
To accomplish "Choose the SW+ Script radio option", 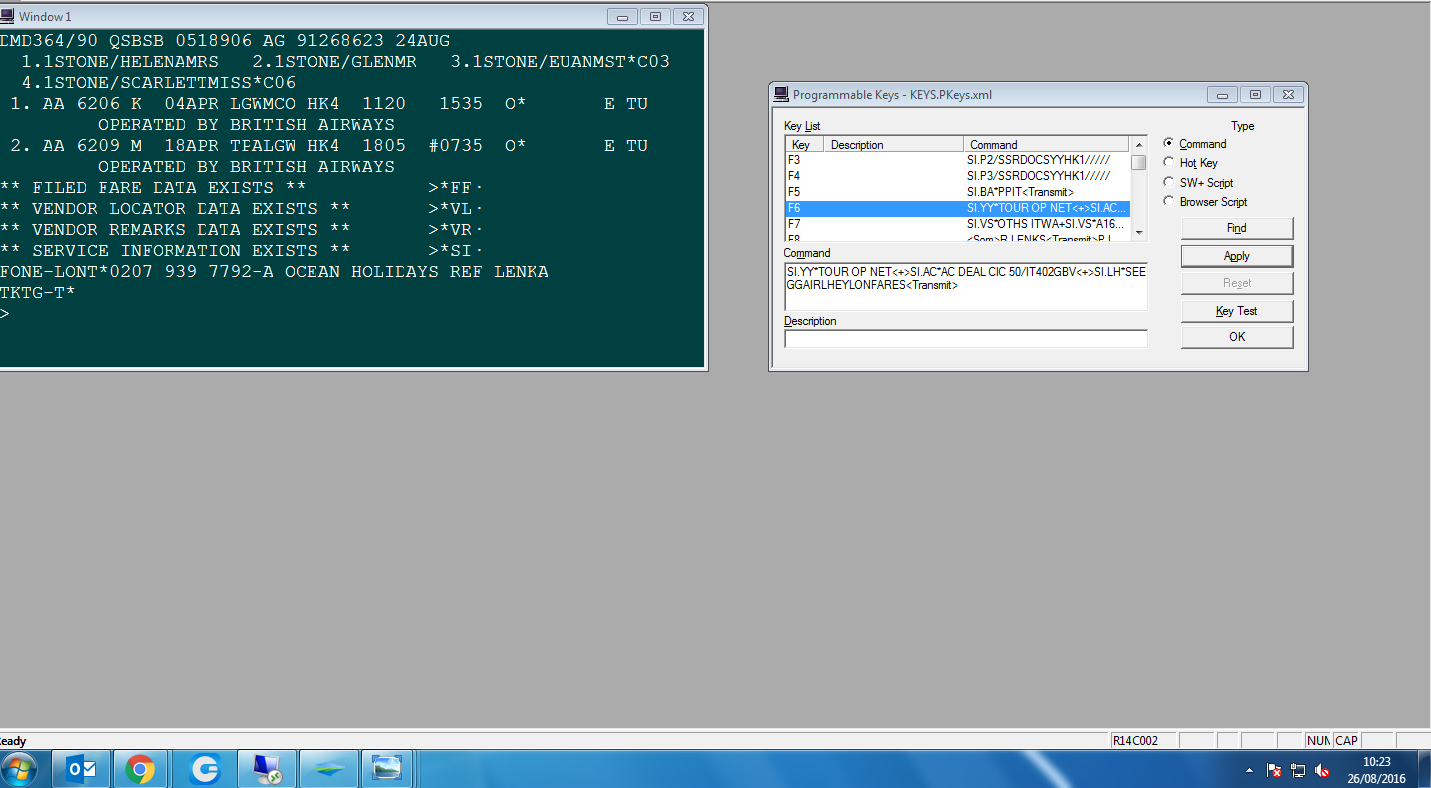I will coord(1169,182).
